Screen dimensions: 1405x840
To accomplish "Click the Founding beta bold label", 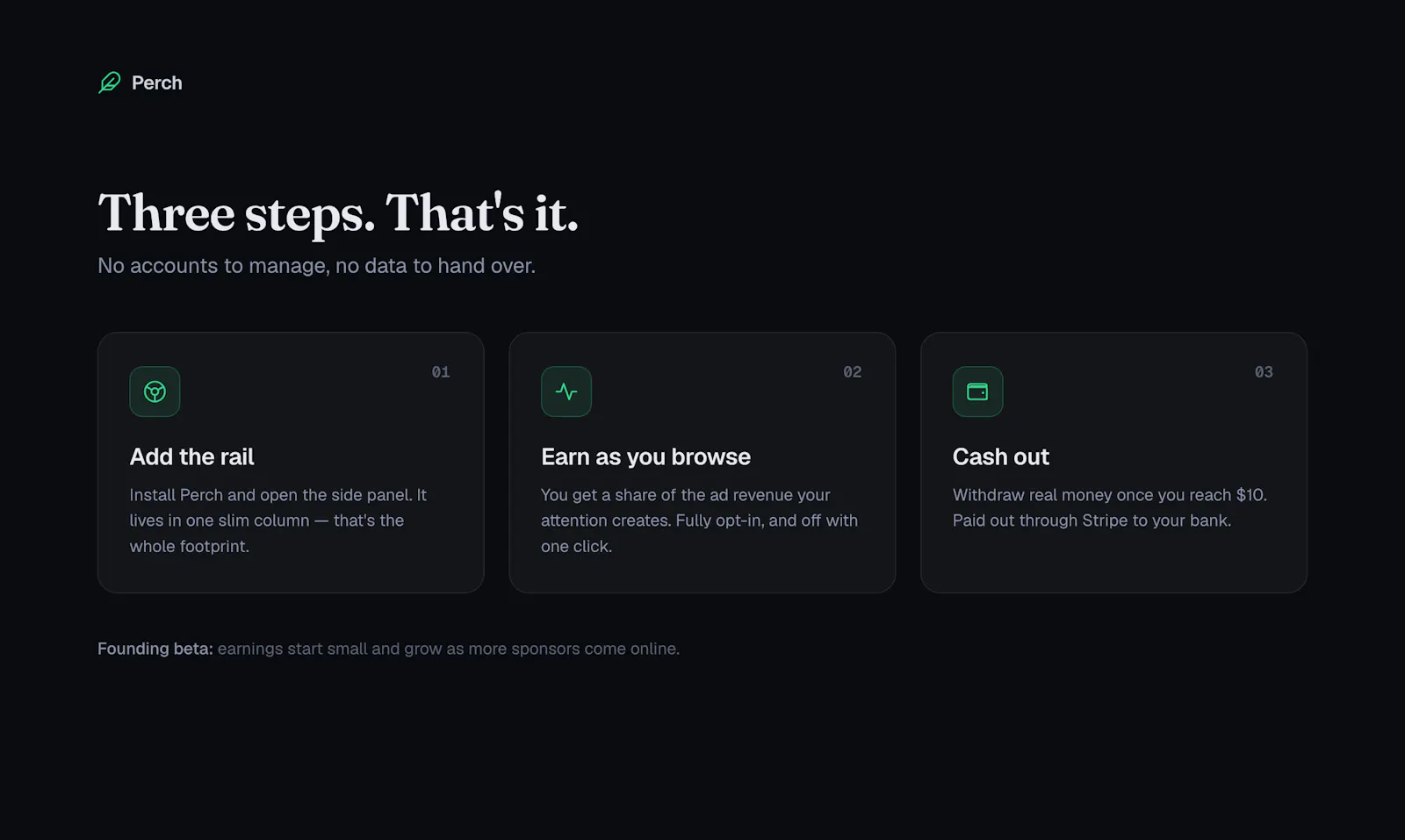I will point(155,649).
